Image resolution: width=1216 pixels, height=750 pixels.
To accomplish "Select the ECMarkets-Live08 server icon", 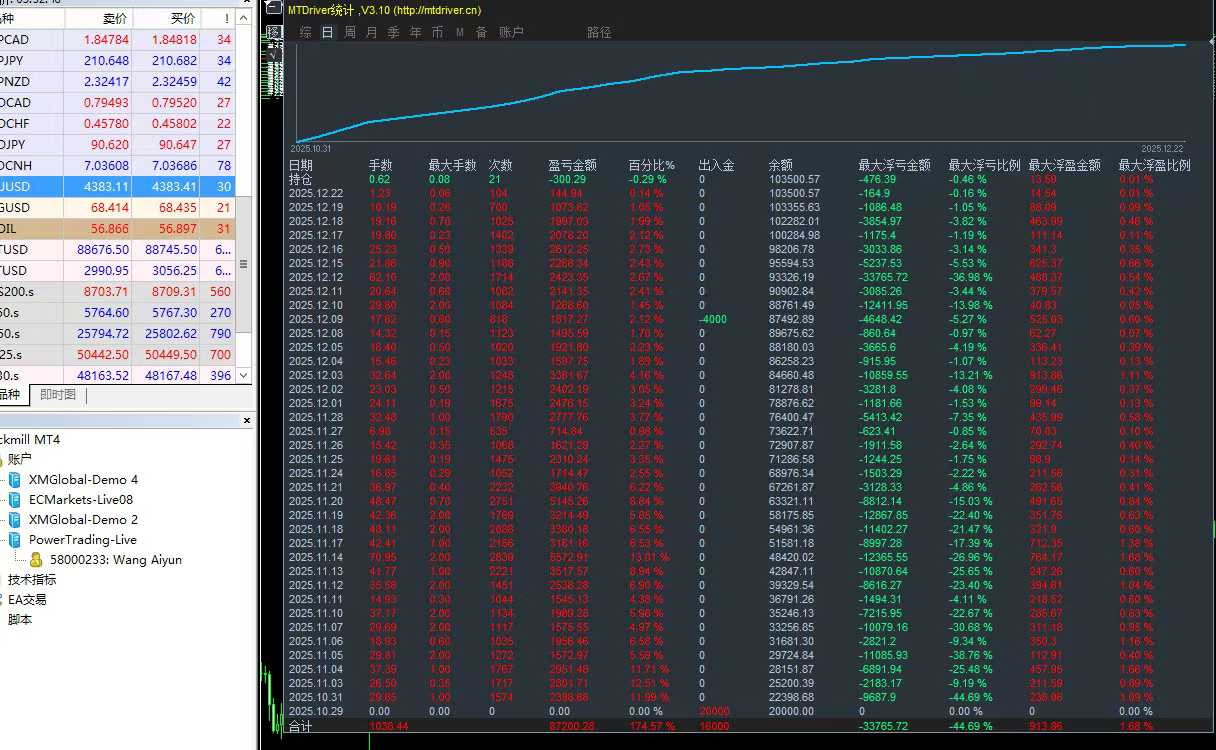I will pyautogui.click(x=15, y=500).
